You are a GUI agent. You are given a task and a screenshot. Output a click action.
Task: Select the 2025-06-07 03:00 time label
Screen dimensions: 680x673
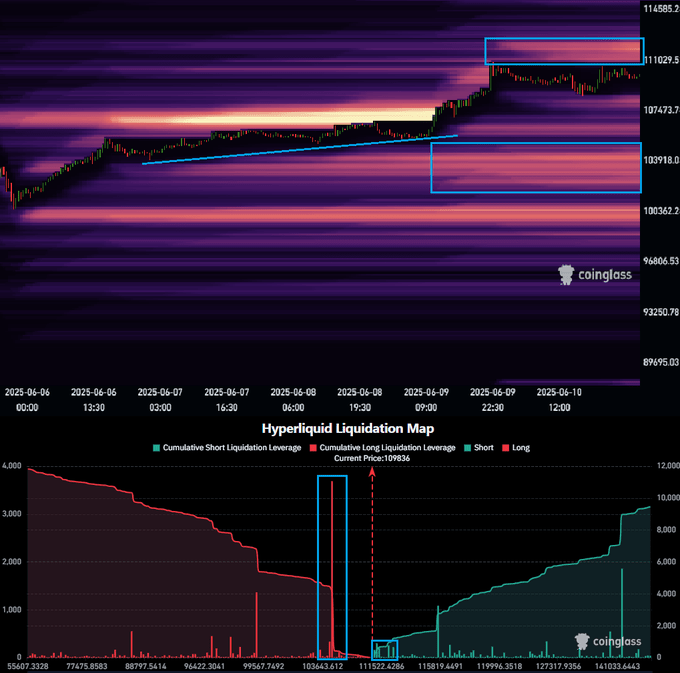tap(160, 399)
